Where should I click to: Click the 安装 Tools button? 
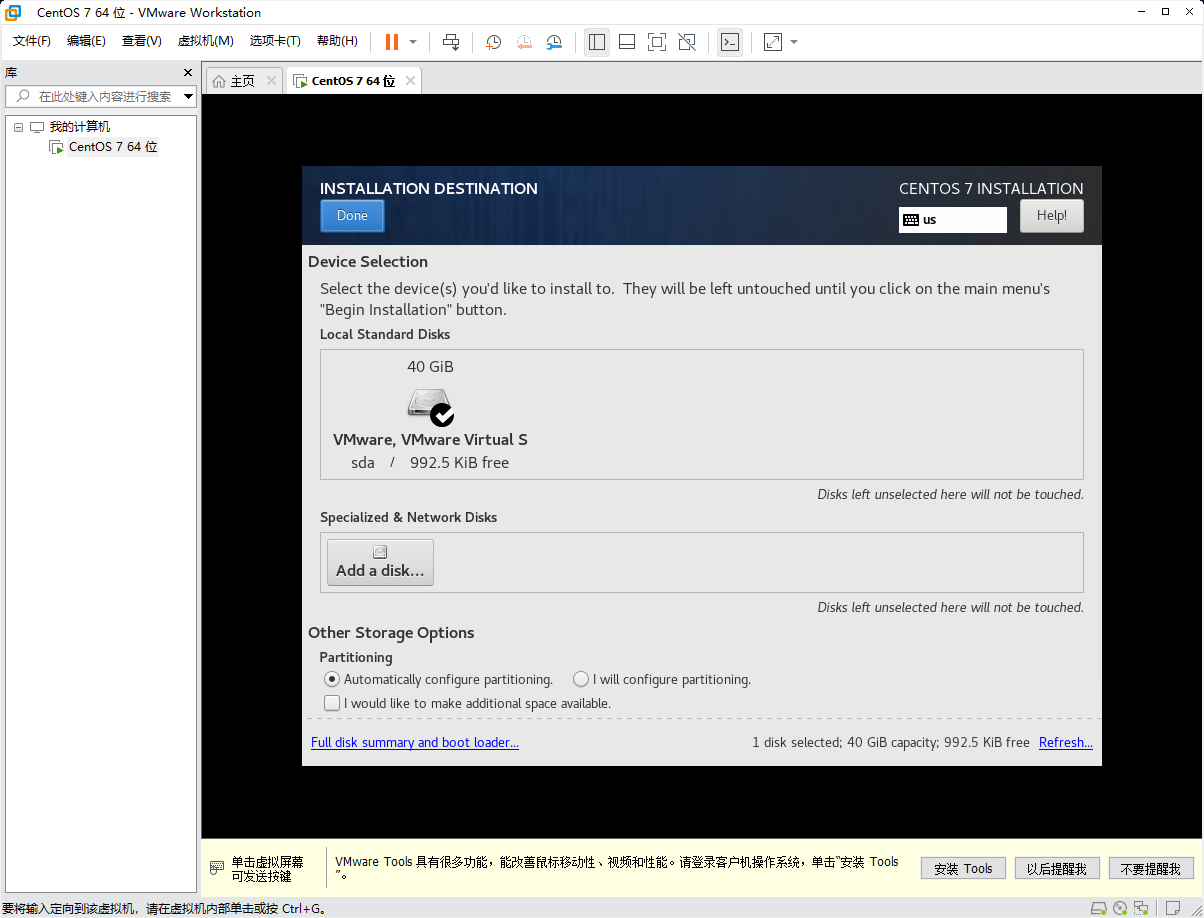[x=963, y=869]
